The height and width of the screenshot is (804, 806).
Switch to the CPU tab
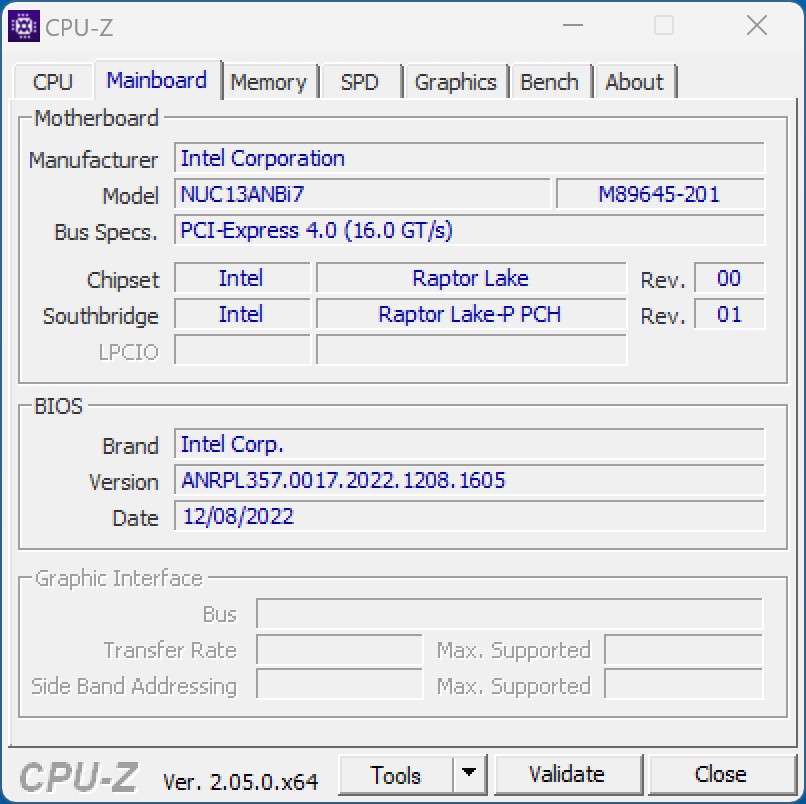[53, 82]
